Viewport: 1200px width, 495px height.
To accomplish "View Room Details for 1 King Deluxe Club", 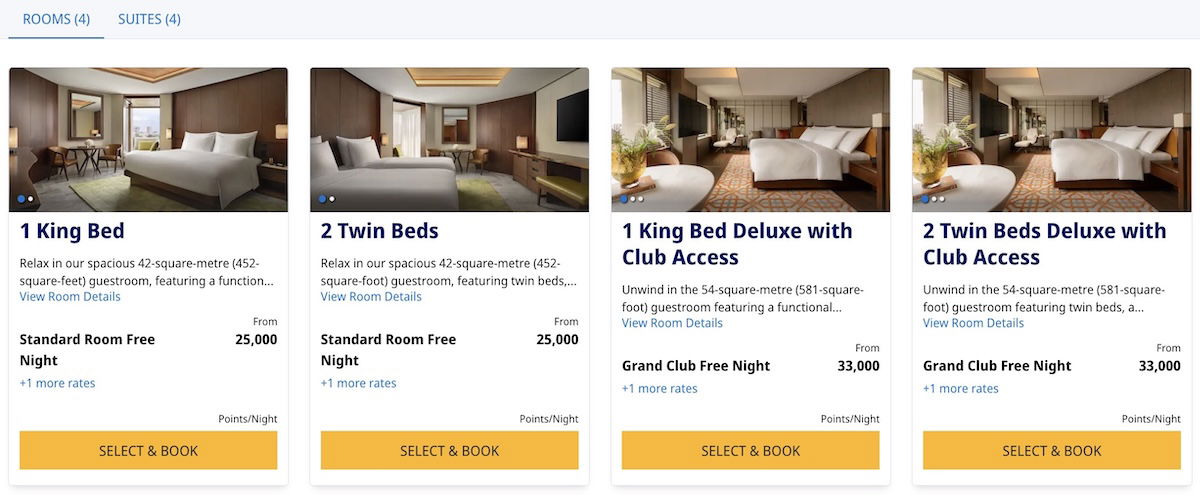I will click(x=672, y=323).
